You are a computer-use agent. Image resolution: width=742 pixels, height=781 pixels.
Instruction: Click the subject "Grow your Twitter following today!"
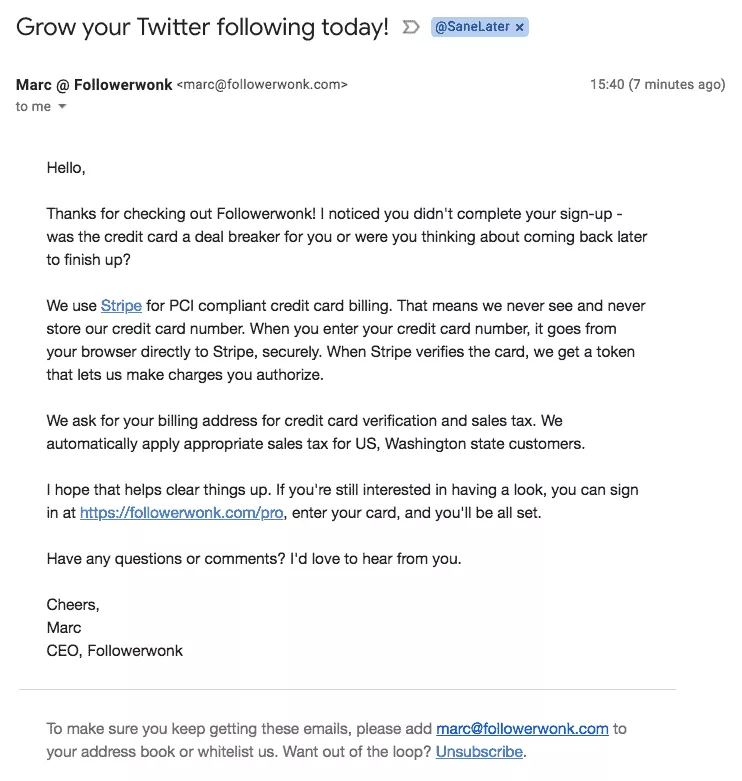[202, 28]
